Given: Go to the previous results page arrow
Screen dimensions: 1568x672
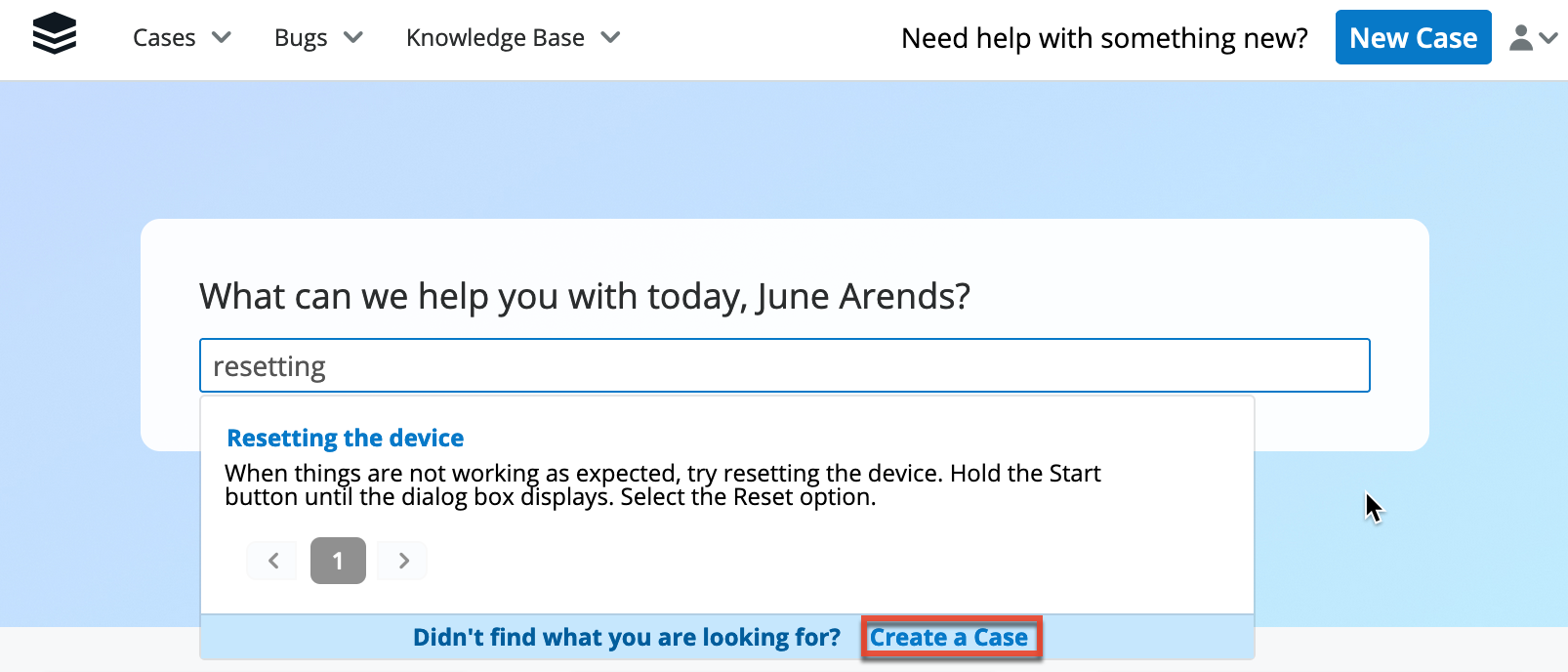Looking at the screenshot, I should click(273, 561).
